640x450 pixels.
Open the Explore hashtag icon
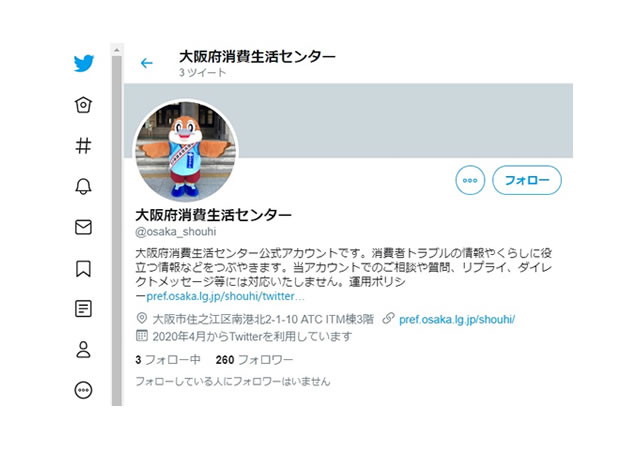[x=83, y=145]
